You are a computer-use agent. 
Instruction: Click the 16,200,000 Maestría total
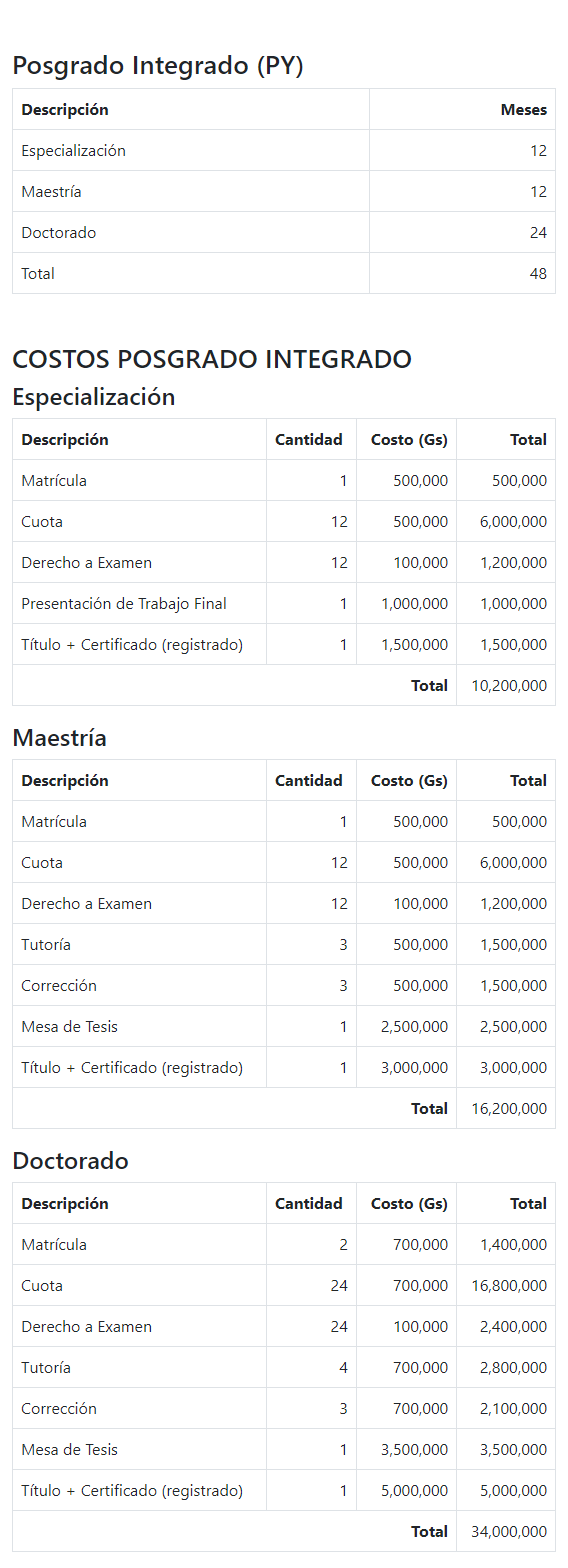tap(506, 1109)
